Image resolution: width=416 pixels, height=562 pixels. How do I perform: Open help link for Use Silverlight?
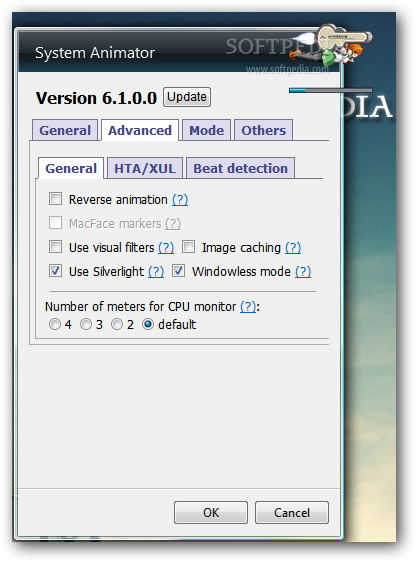click(156, 272)
